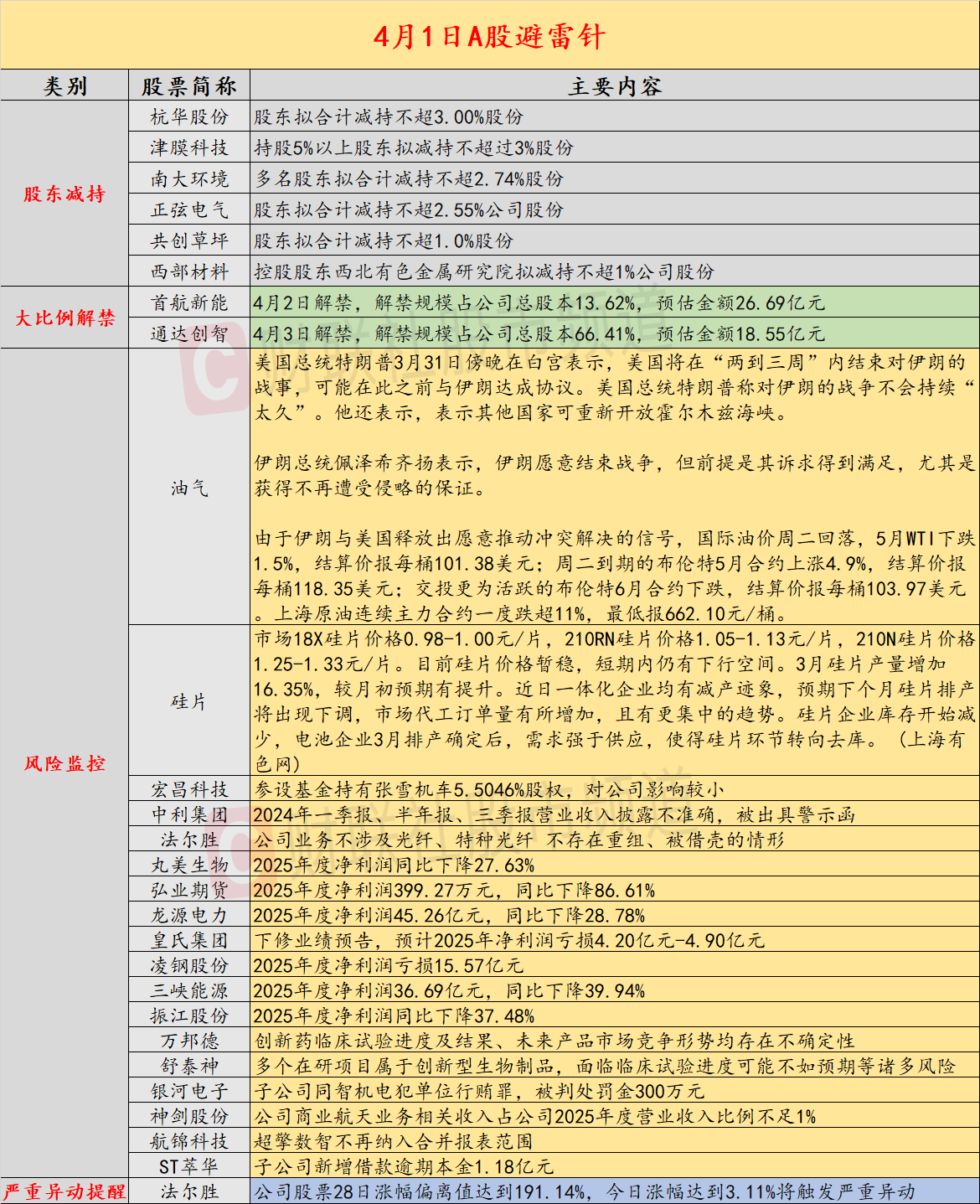Click the 股东减持 category cell
The image size is (980, 1204).
click(64, 194)
